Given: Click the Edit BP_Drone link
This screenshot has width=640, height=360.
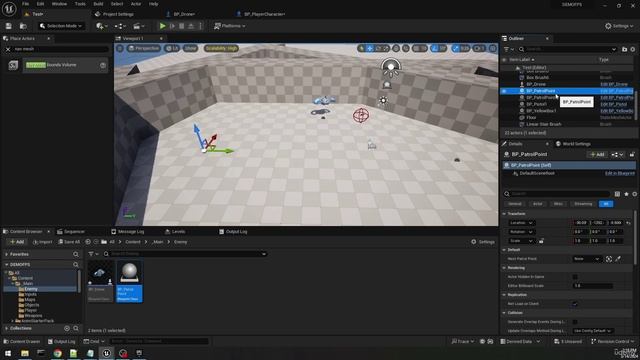Looking at the screenshot, I should point(614,84).
